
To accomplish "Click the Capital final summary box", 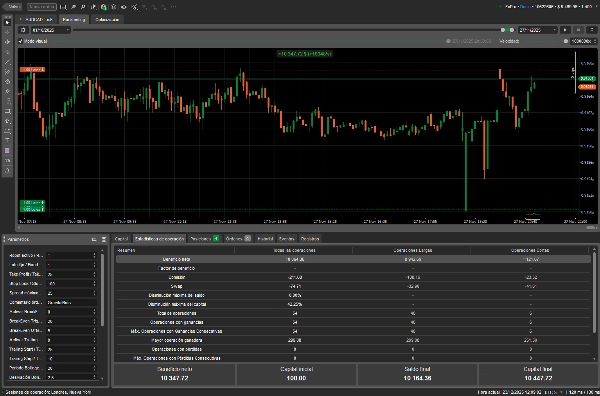I will pyautogui.click(x=538, y=374).
